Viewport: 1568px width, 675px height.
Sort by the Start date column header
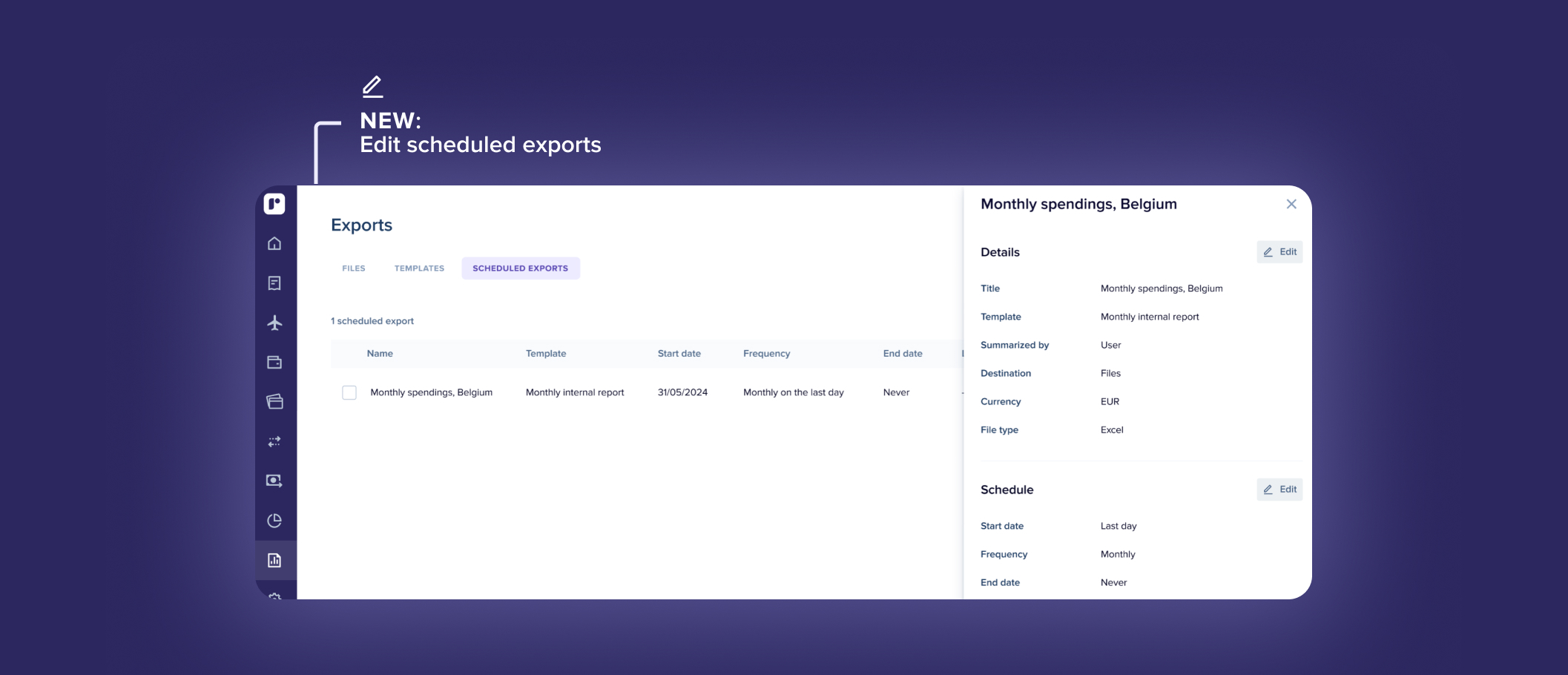679,354
